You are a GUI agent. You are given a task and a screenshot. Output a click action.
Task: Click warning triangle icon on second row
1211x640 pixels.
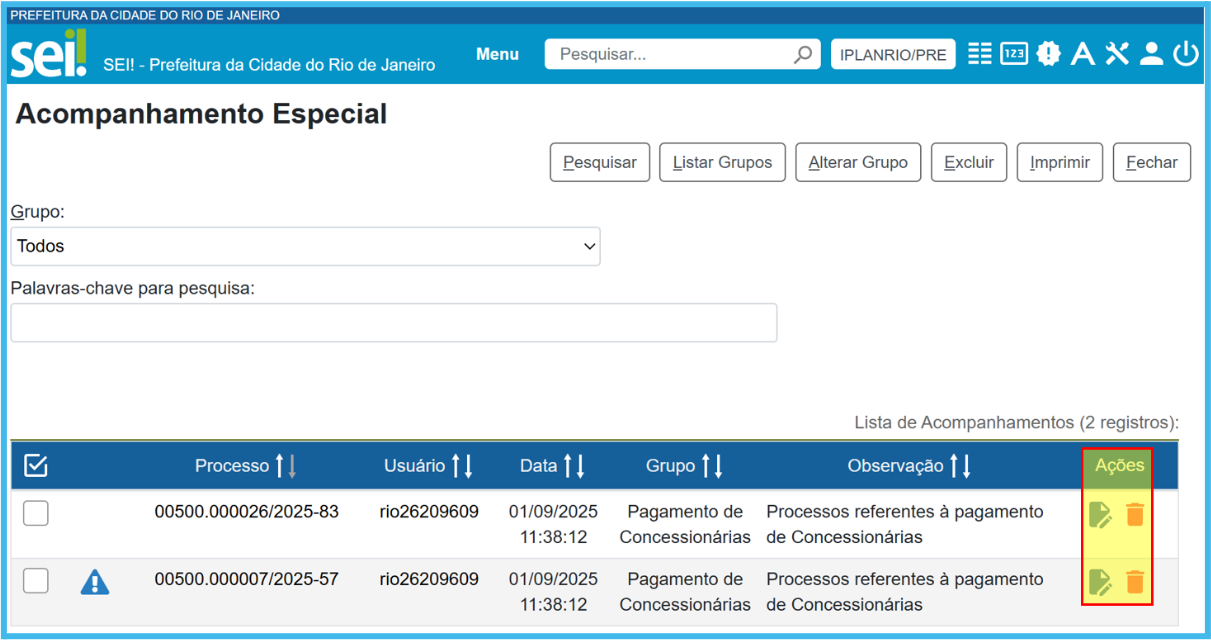coord(95,582)
